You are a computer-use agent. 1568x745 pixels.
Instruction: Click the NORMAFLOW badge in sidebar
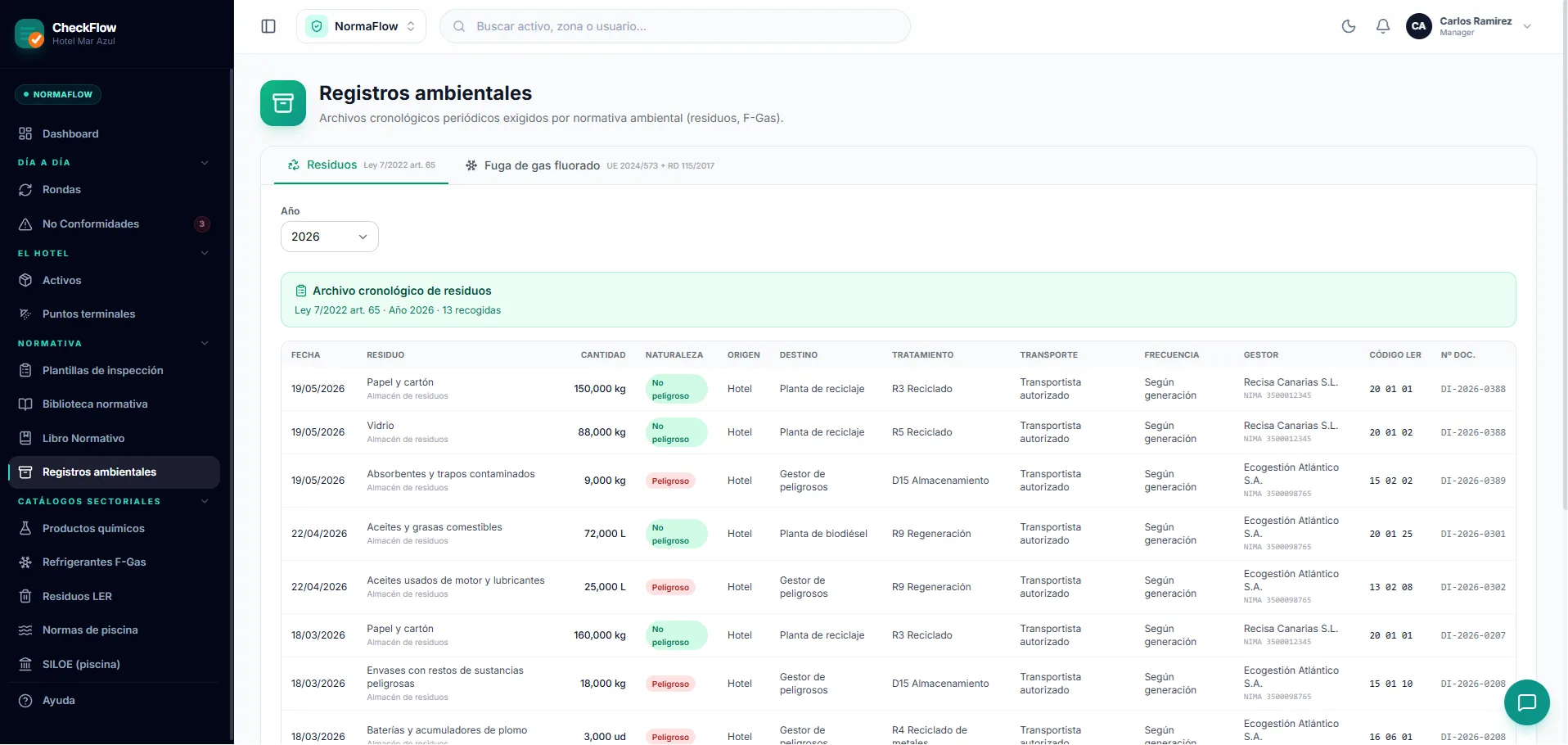coord(58,94)
